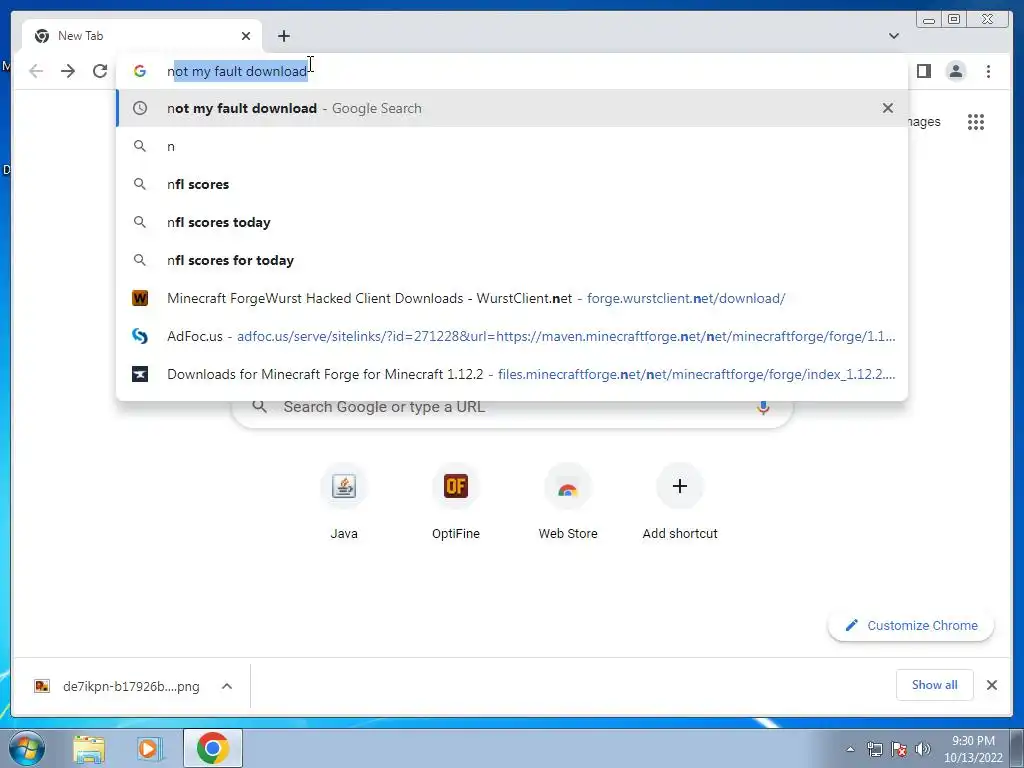Click the search icon beside 'nfl scores'
Screen dimensions: 1024x768
tap(140, 184)
